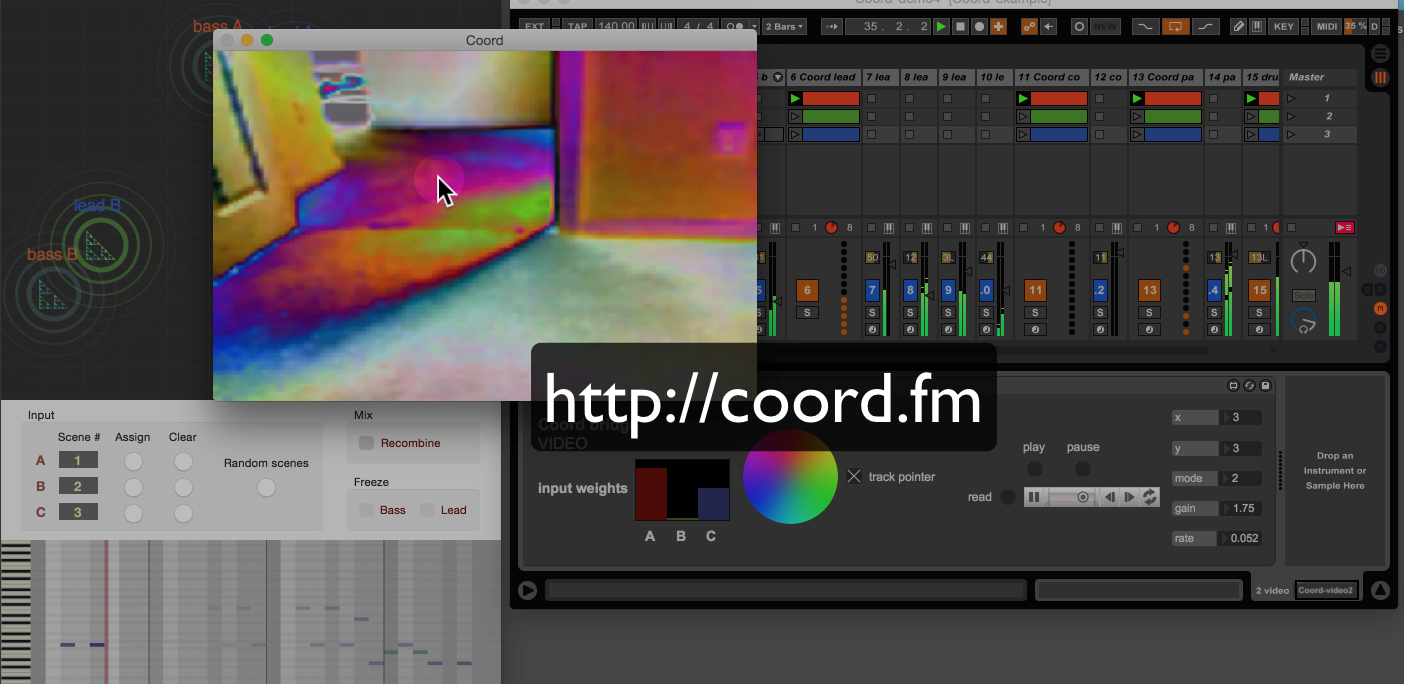Screen dimensions: 1404x684
Task: Toggle draw mode pencil icon
Action: (x=1238, y=26)
